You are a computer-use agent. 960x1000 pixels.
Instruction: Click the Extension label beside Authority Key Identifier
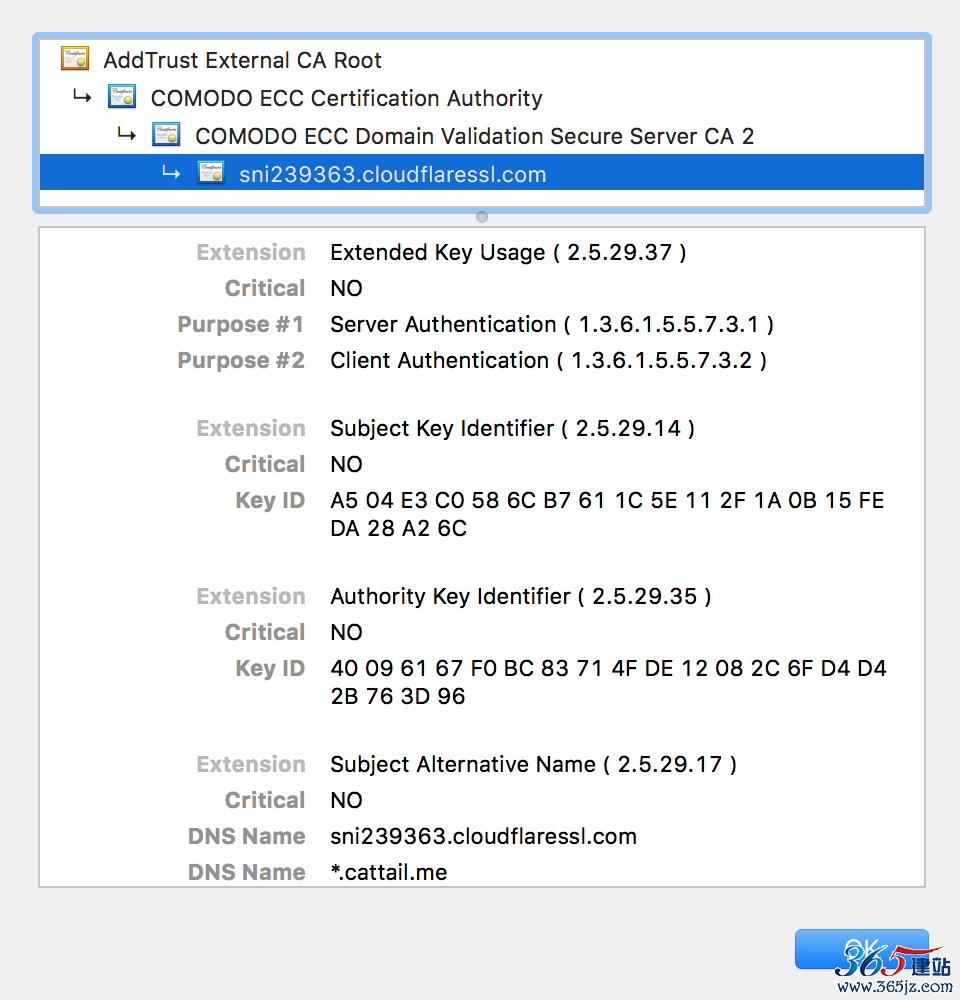click(x=251, y=596)
